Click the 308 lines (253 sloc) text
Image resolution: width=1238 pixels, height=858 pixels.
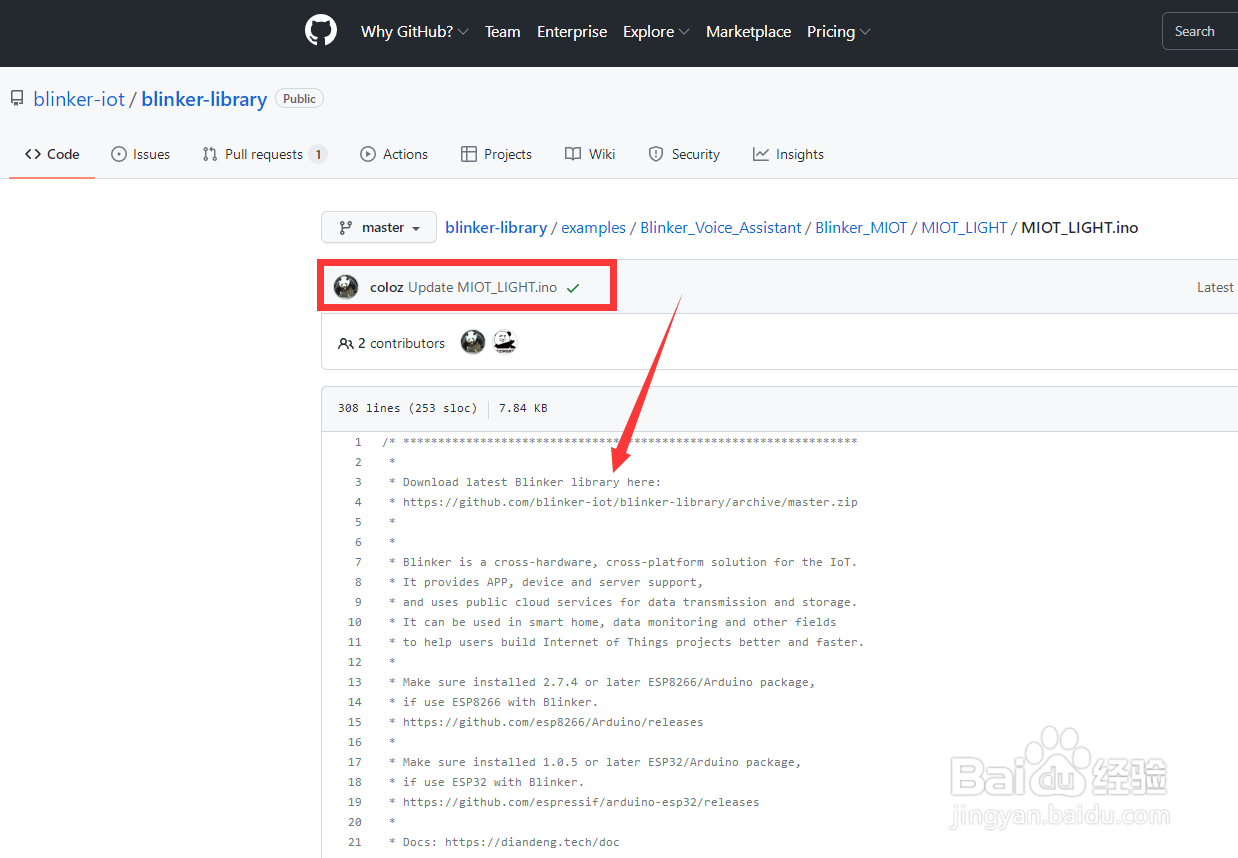point(406,408)
